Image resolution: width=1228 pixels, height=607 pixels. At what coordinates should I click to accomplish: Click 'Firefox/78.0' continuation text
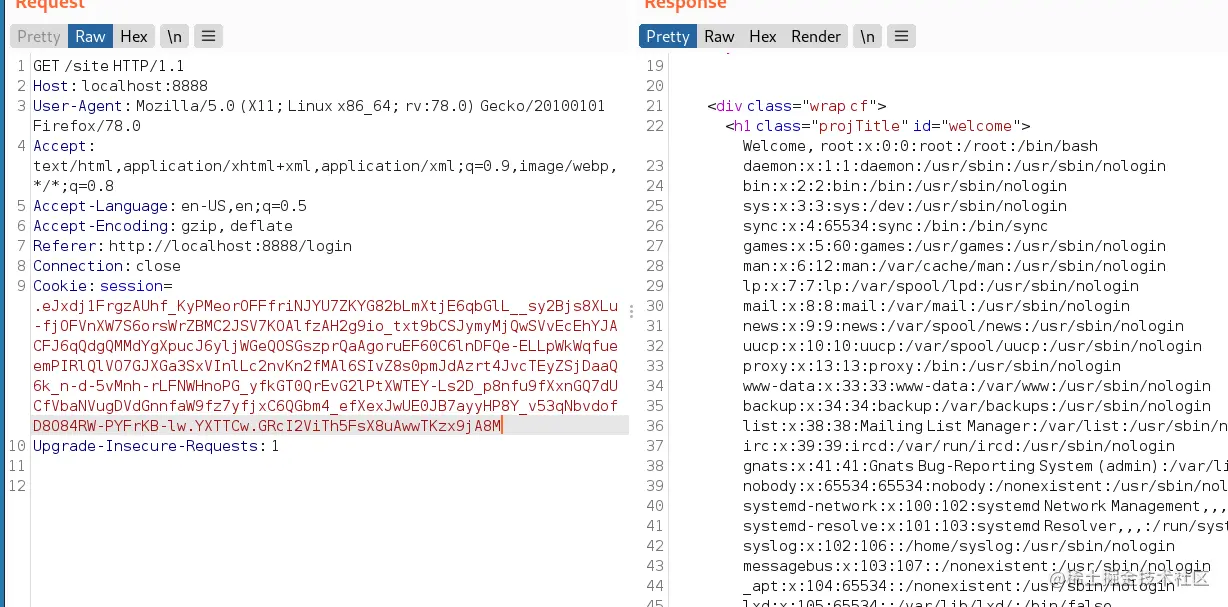(87, 126)
